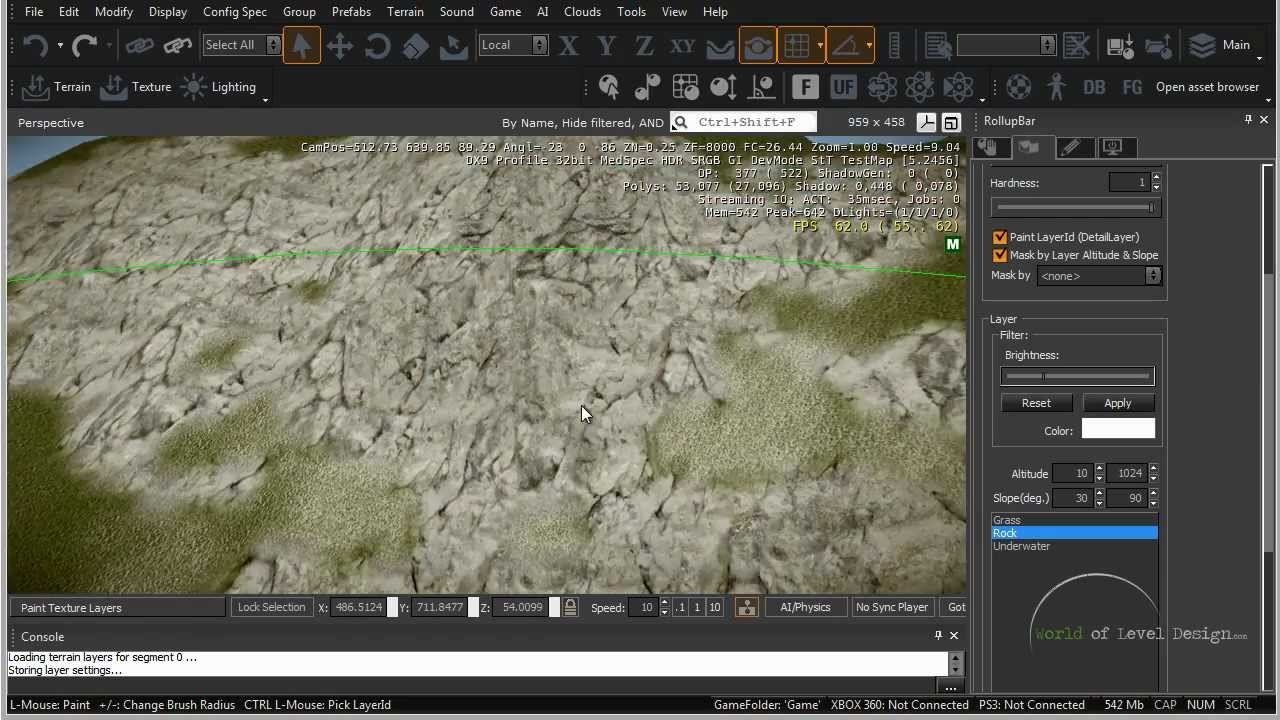Click the Unlink Object broken-chain icon
The height and width of the screenshot is (720, 1280).
(x=177, y=45)
